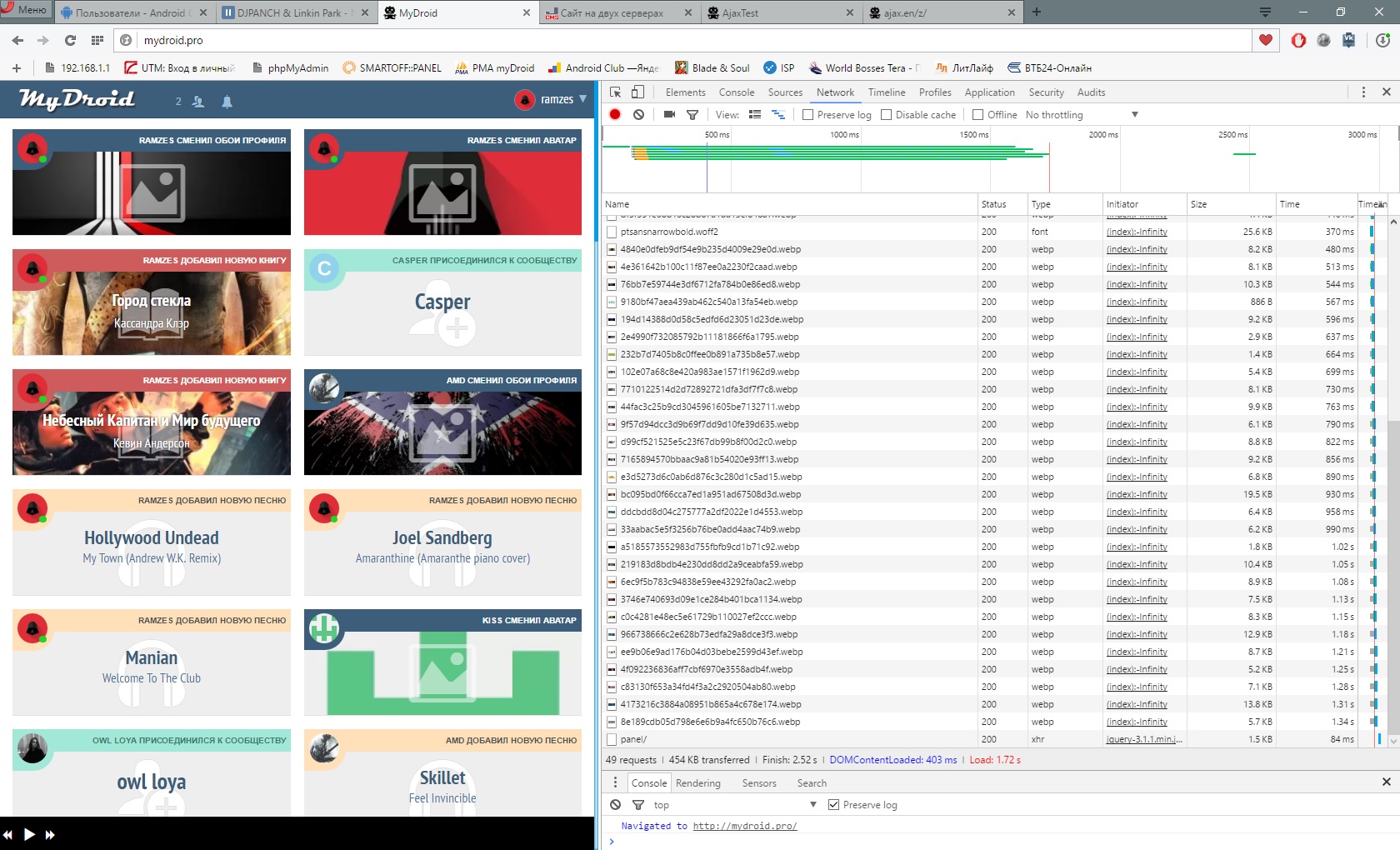This screenshot has height=850, width=1400.
Task: Open the phpMyAdmin bookmark
Action: (x=290, y=68)
